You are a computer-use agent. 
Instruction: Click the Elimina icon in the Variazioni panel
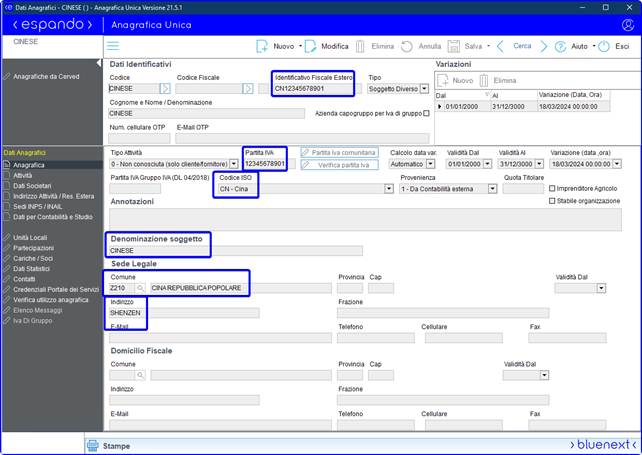point(484,80)
